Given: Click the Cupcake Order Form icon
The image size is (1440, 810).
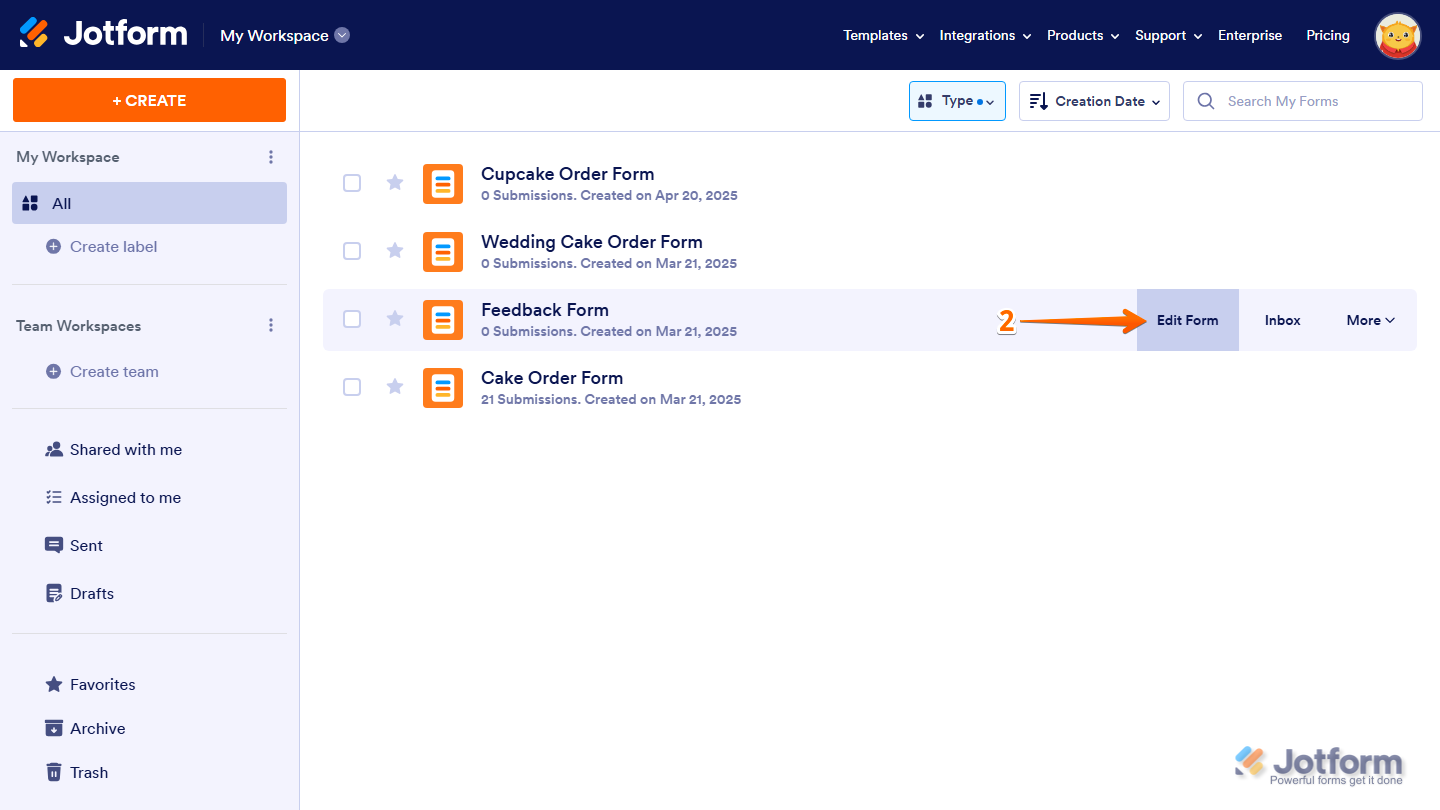Looking at the screenshot, I should point(443,184).
